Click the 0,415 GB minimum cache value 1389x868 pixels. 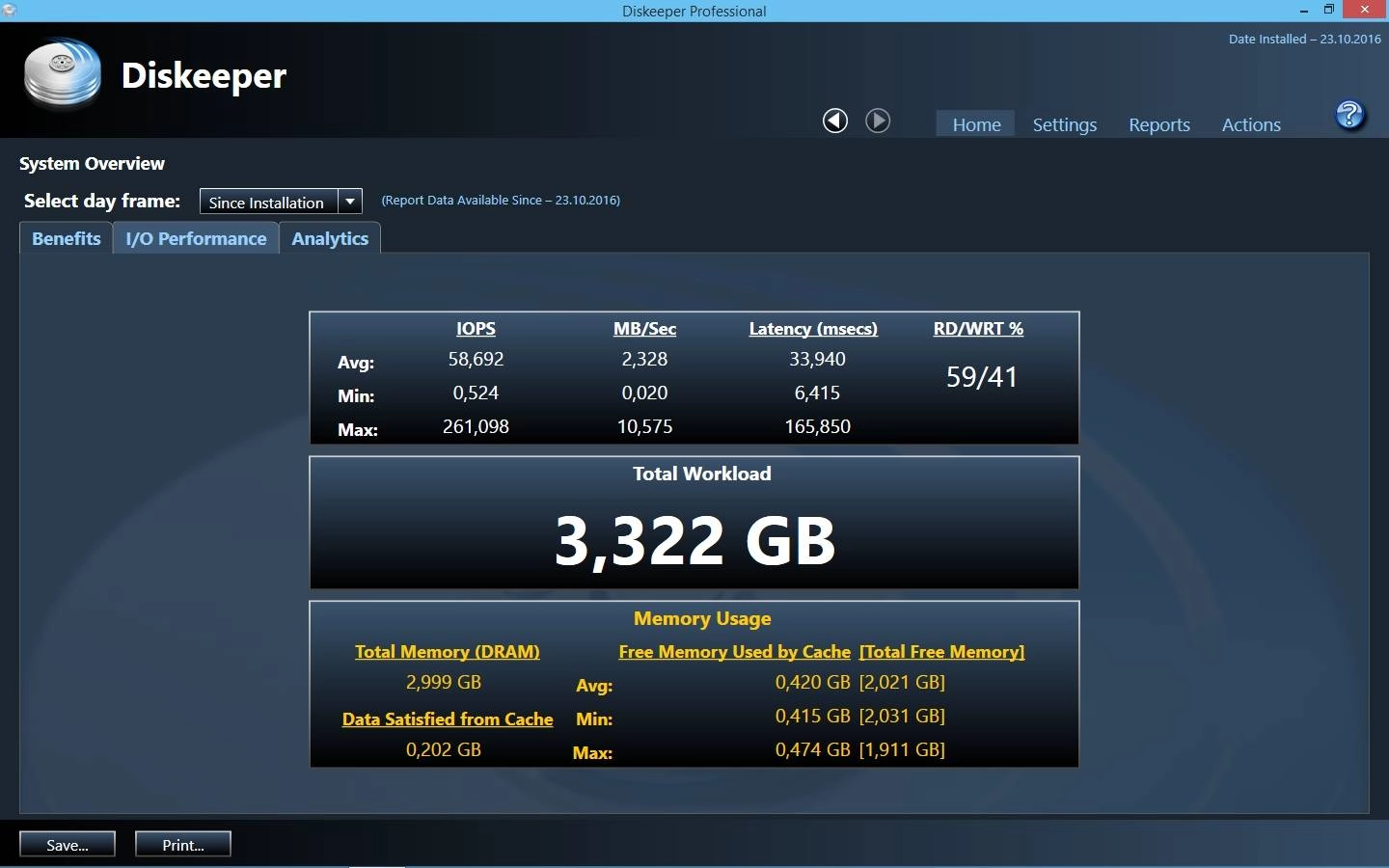(x=812, y=716)
